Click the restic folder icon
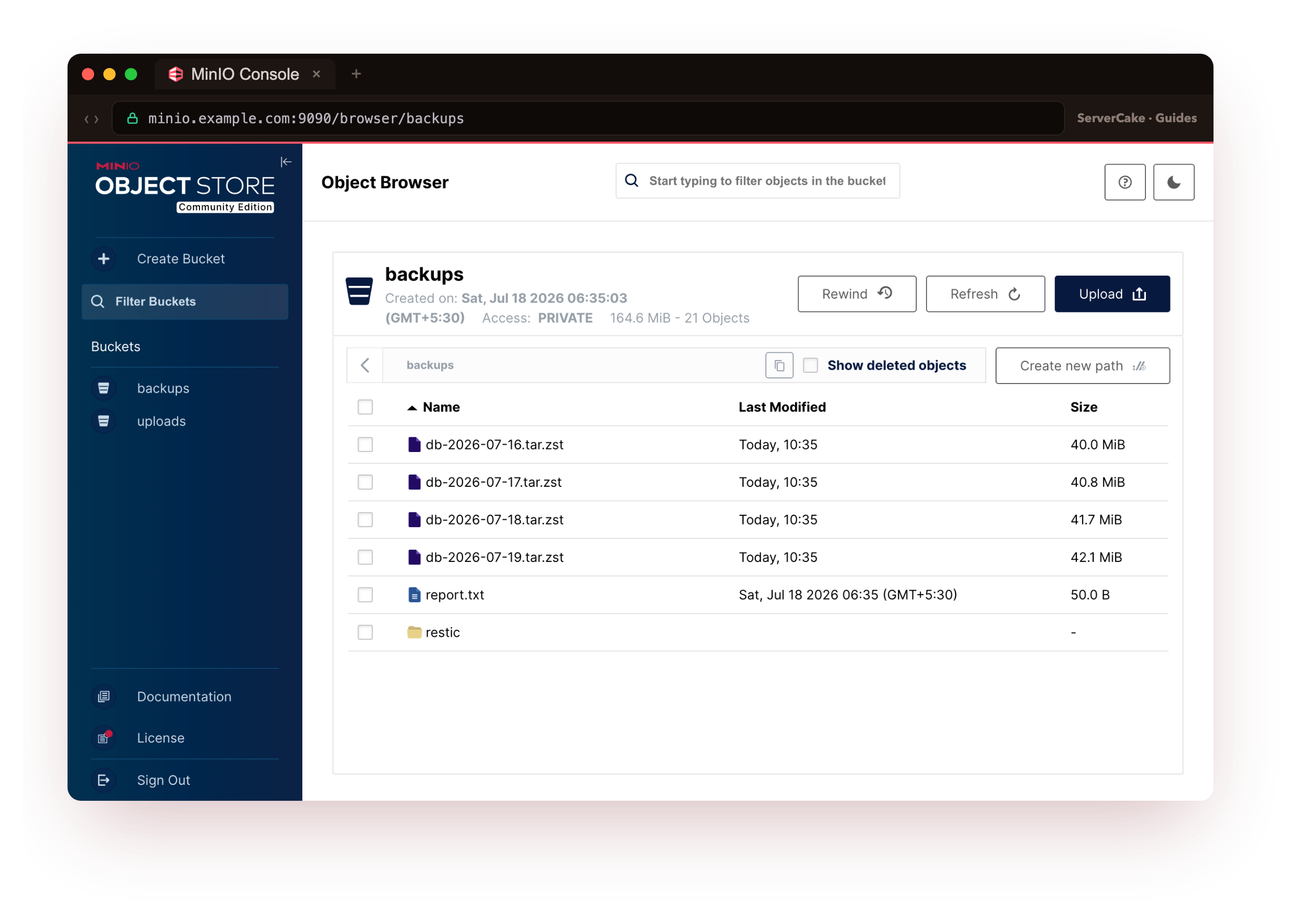Screen dimensions: 1302x924 click(x=414, y=633)
